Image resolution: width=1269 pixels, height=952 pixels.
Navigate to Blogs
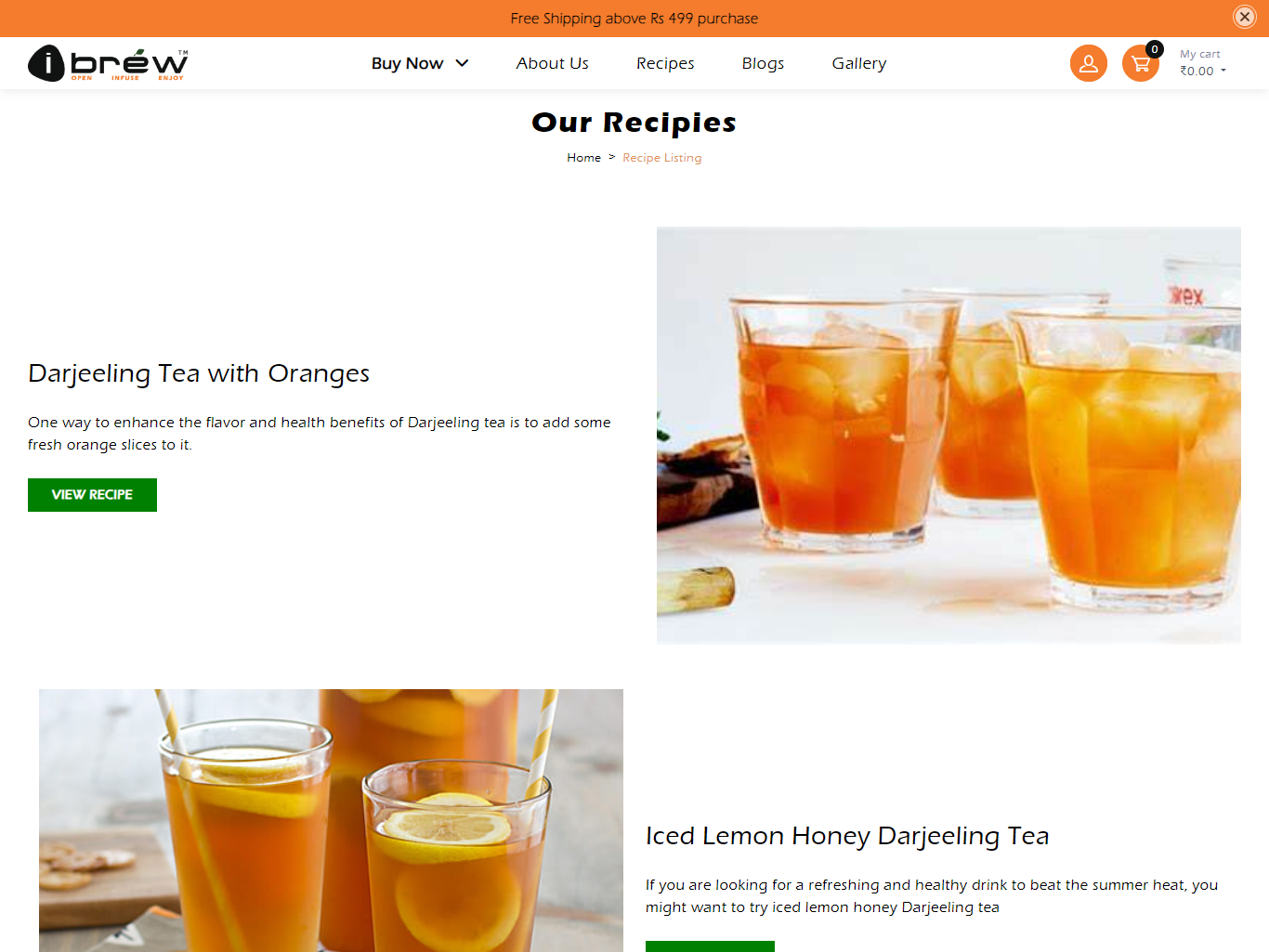[x=764, y=63]
